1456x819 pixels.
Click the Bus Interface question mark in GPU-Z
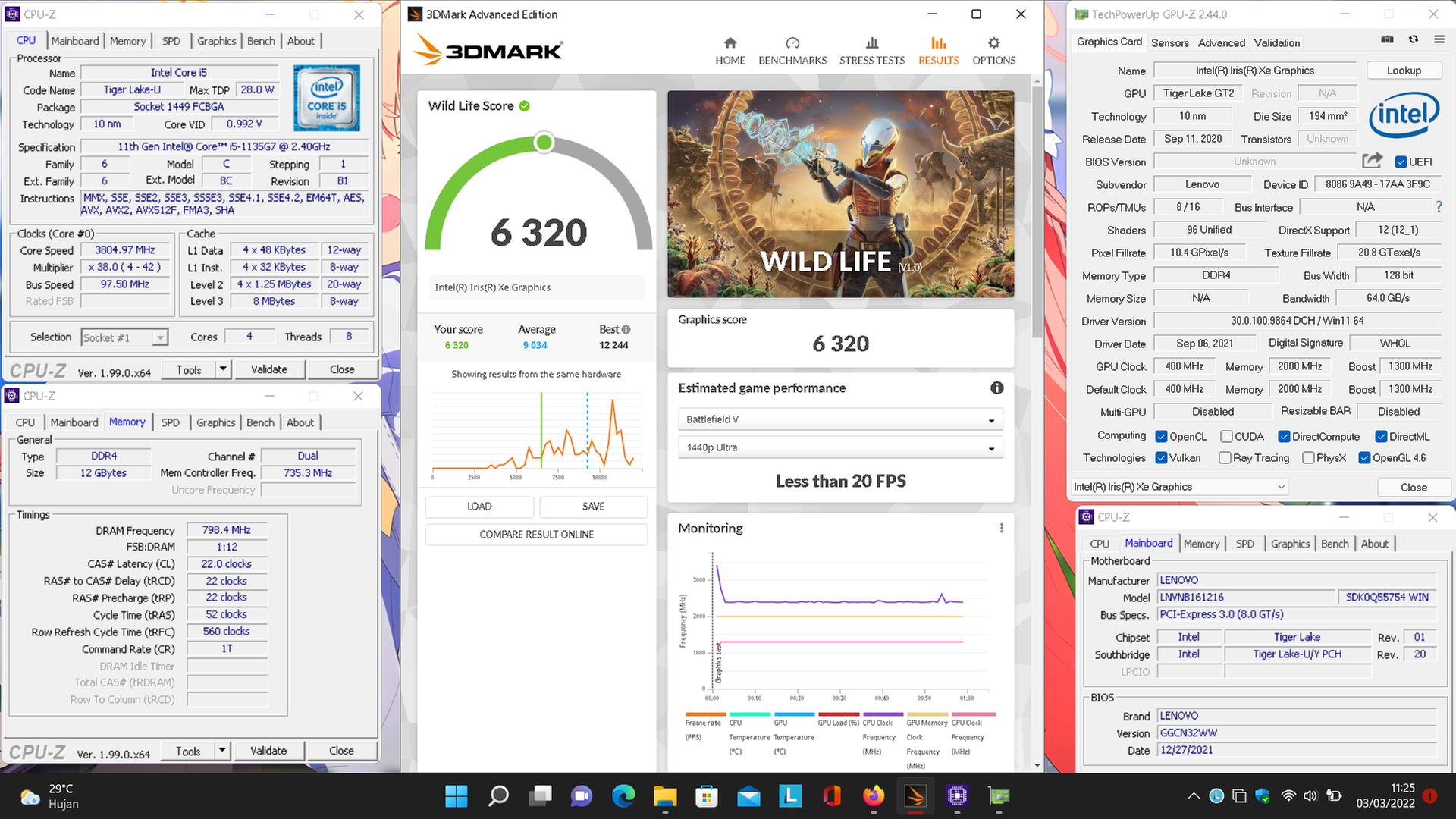coord(1439,206)
